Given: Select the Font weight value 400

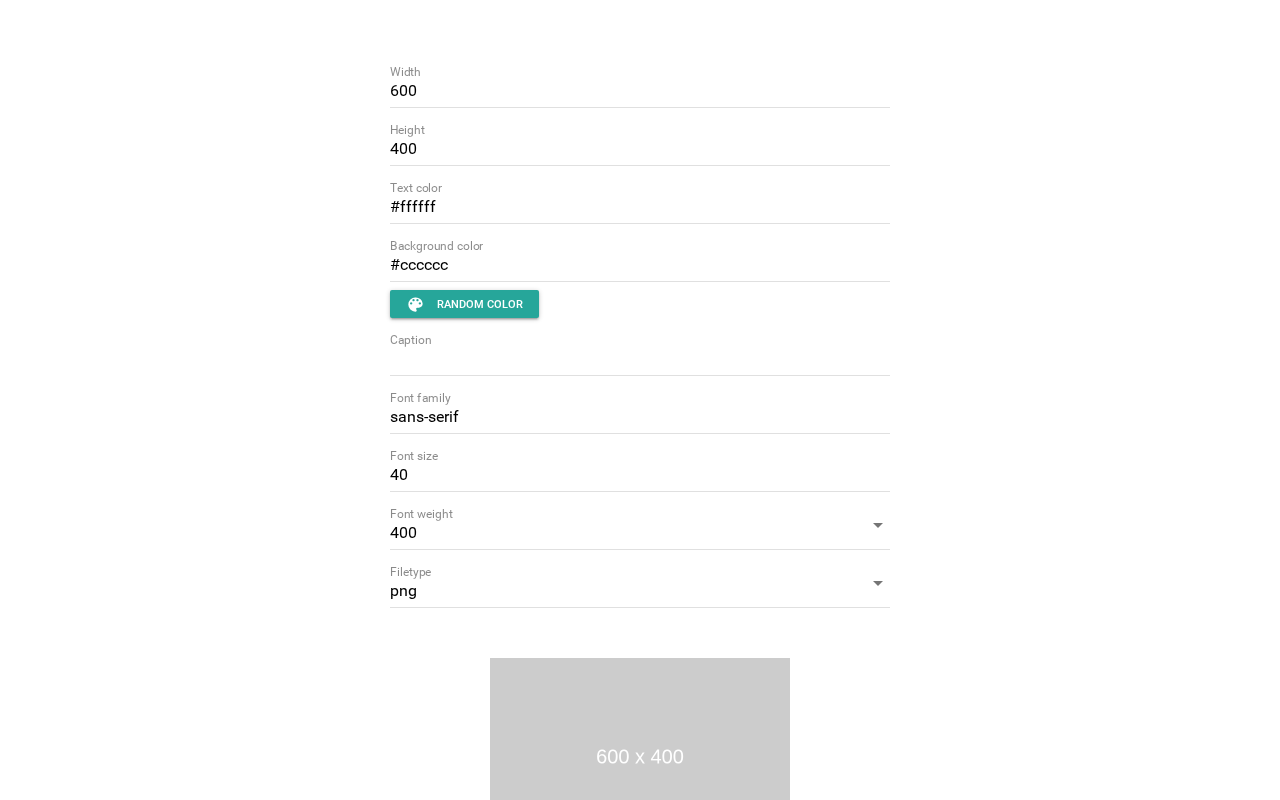Looking at the screenshot, I should coord(404,533).
